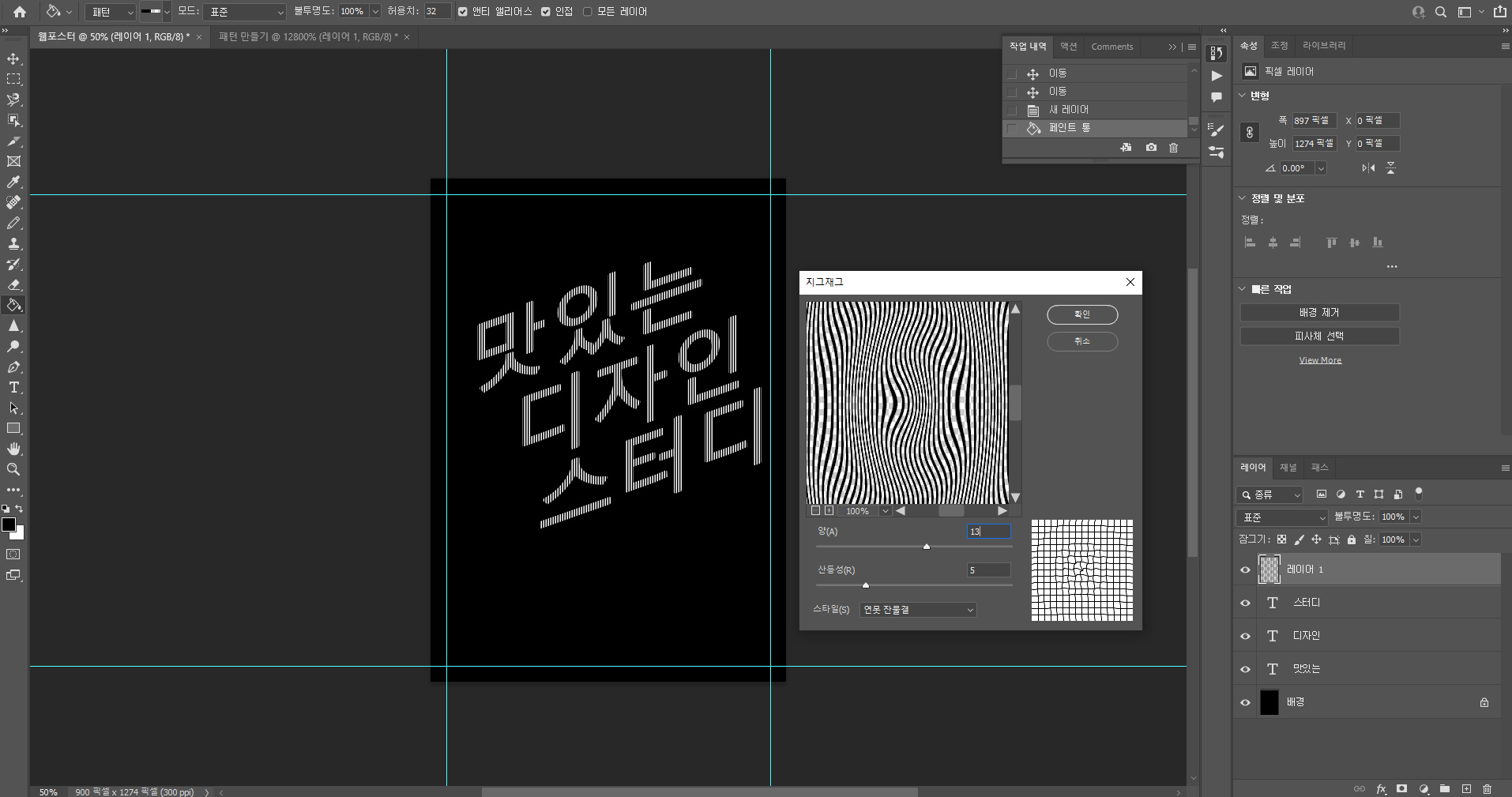Collapse the 변형 section
This screenshot has height=797, width=1512.
pos(1242,96)
